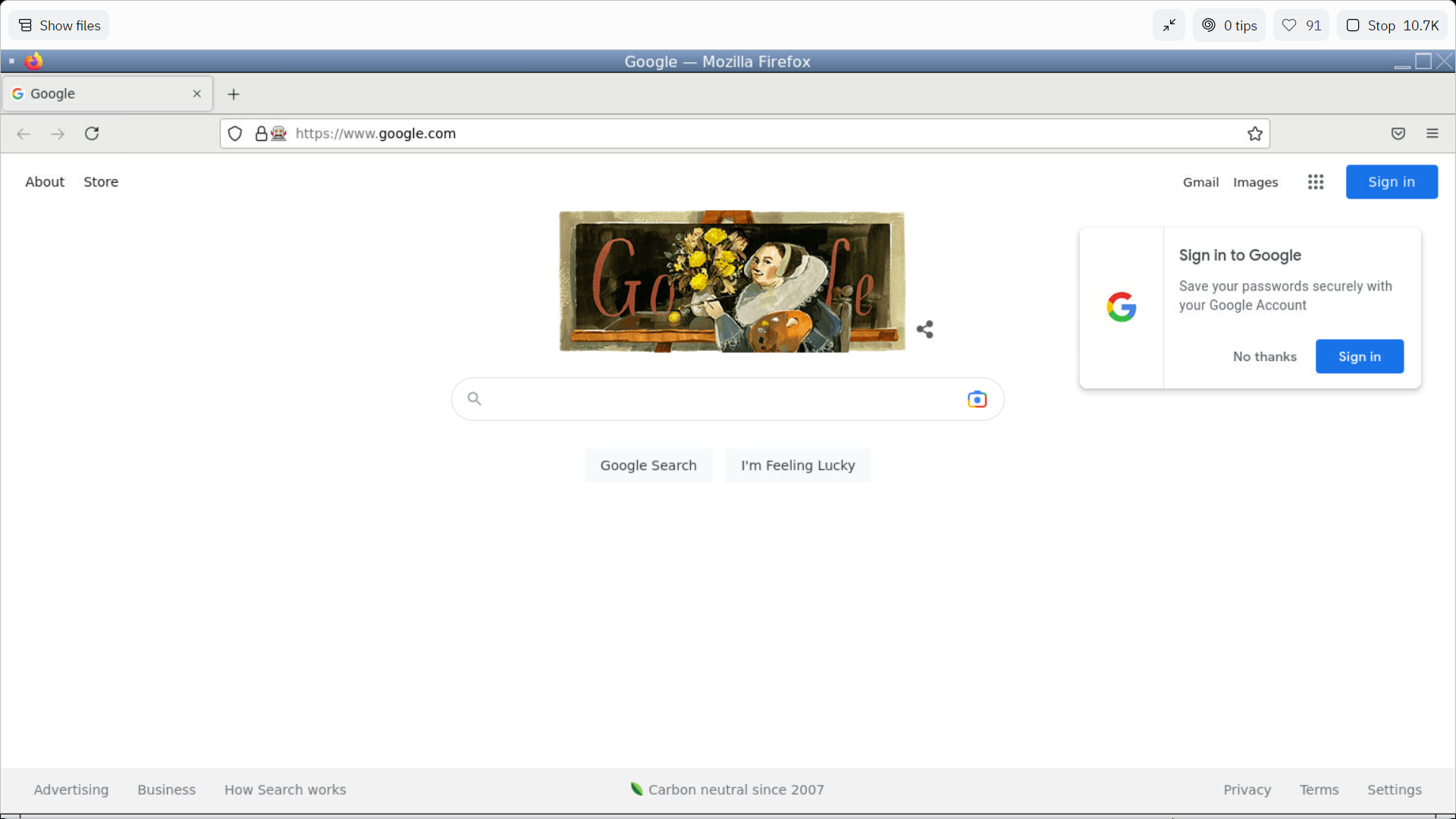
Task: Click the padlock site information icon
Action: tap(261, 133)
